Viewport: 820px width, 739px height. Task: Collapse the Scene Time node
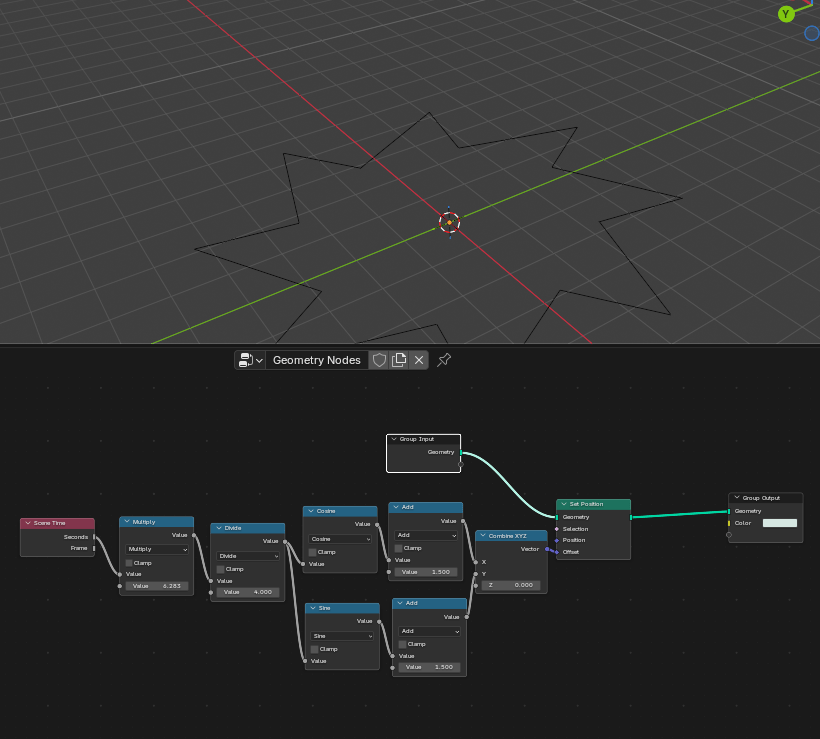[28, 523]
